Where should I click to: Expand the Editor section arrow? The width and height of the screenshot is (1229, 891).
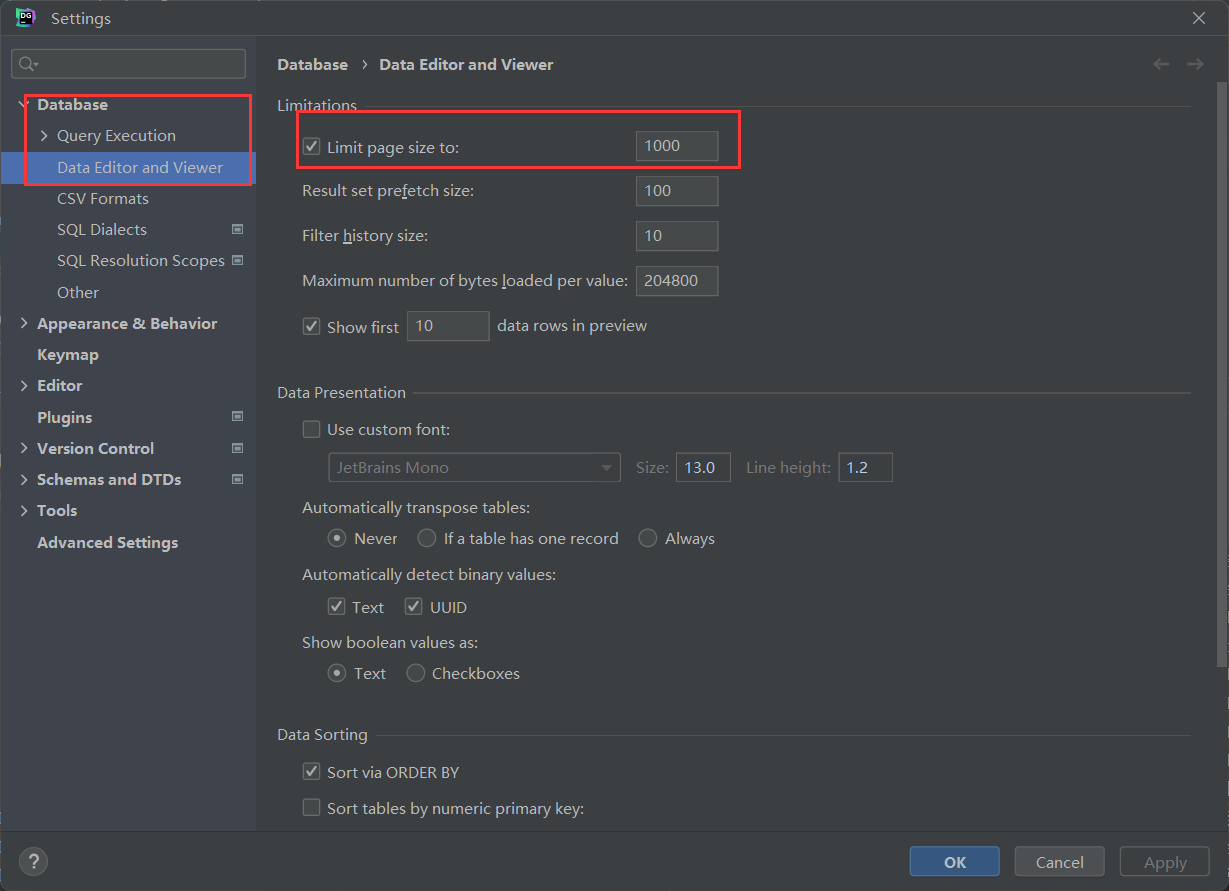point(24,385)
